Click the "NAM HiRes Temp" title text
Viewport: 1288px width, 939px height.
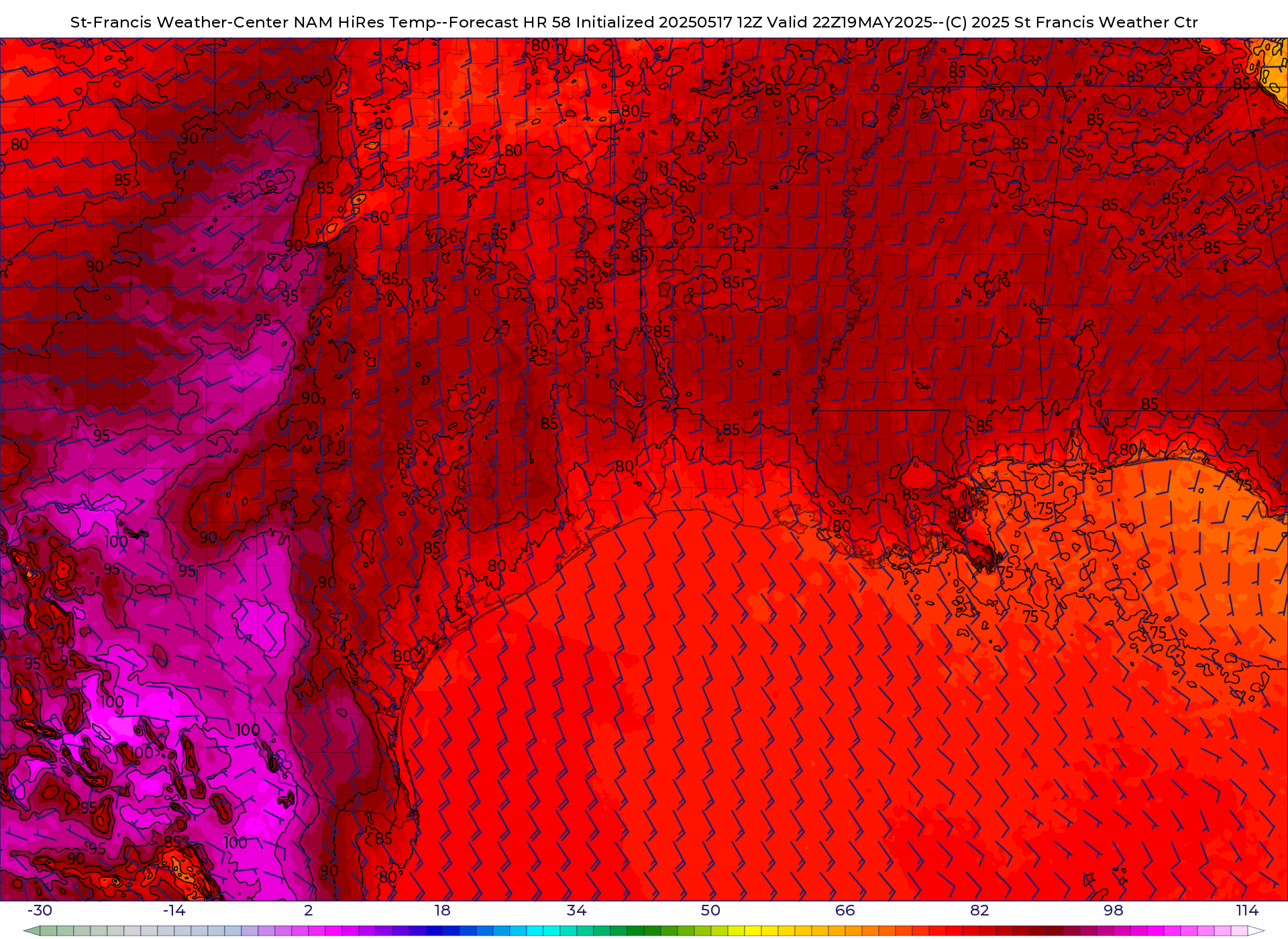tap(366, 23)
